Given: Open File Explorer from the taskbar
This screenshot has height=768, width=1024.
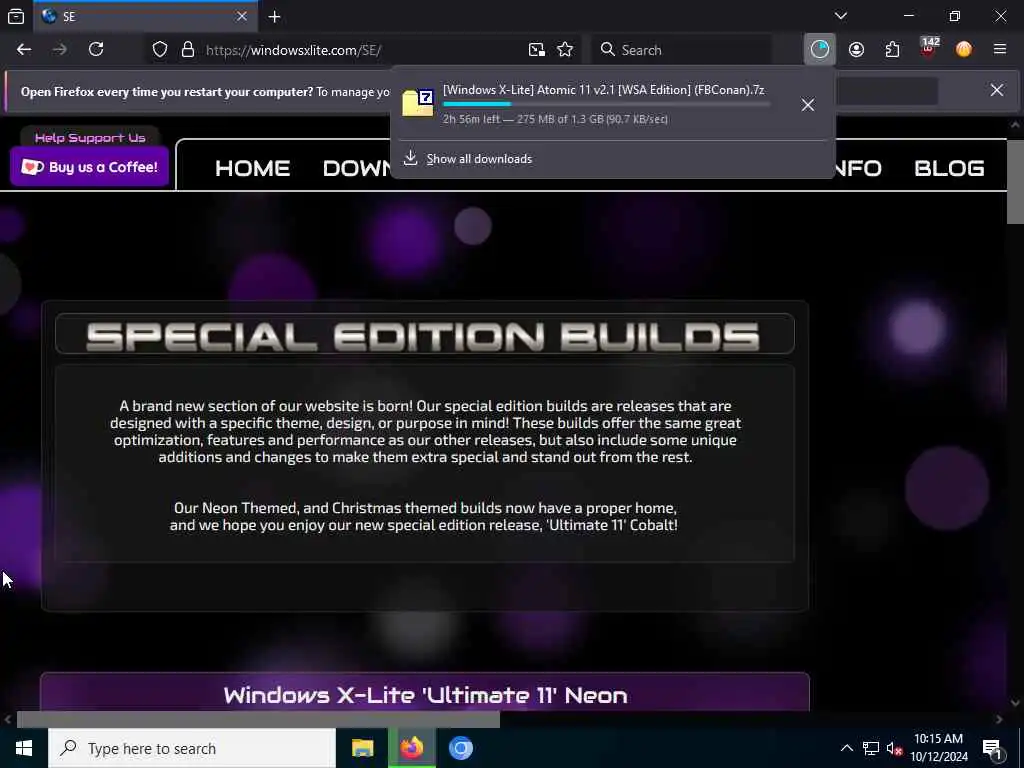Looking at the screenshot, I should 362,748.
